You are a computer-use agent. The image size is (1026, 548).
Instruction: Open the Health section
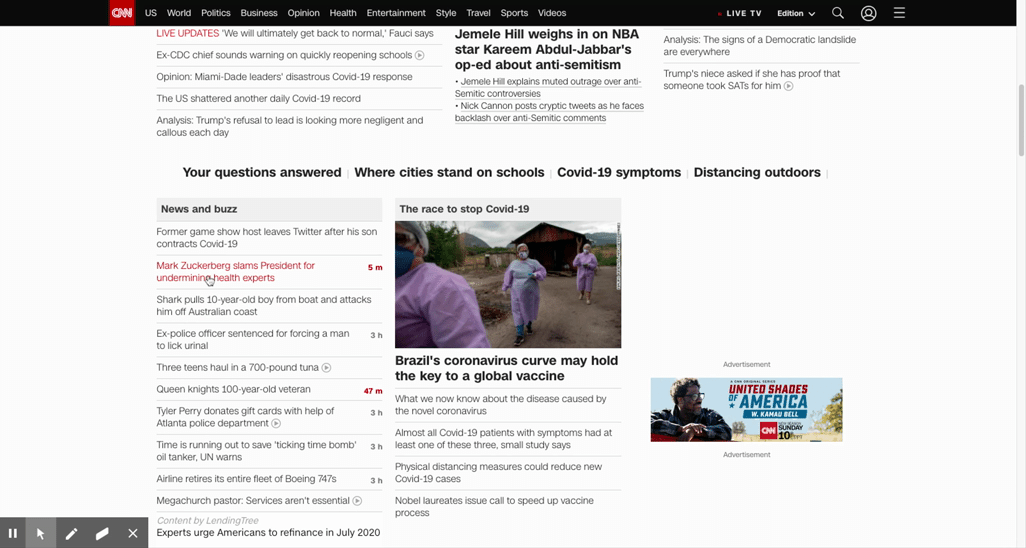343,12
